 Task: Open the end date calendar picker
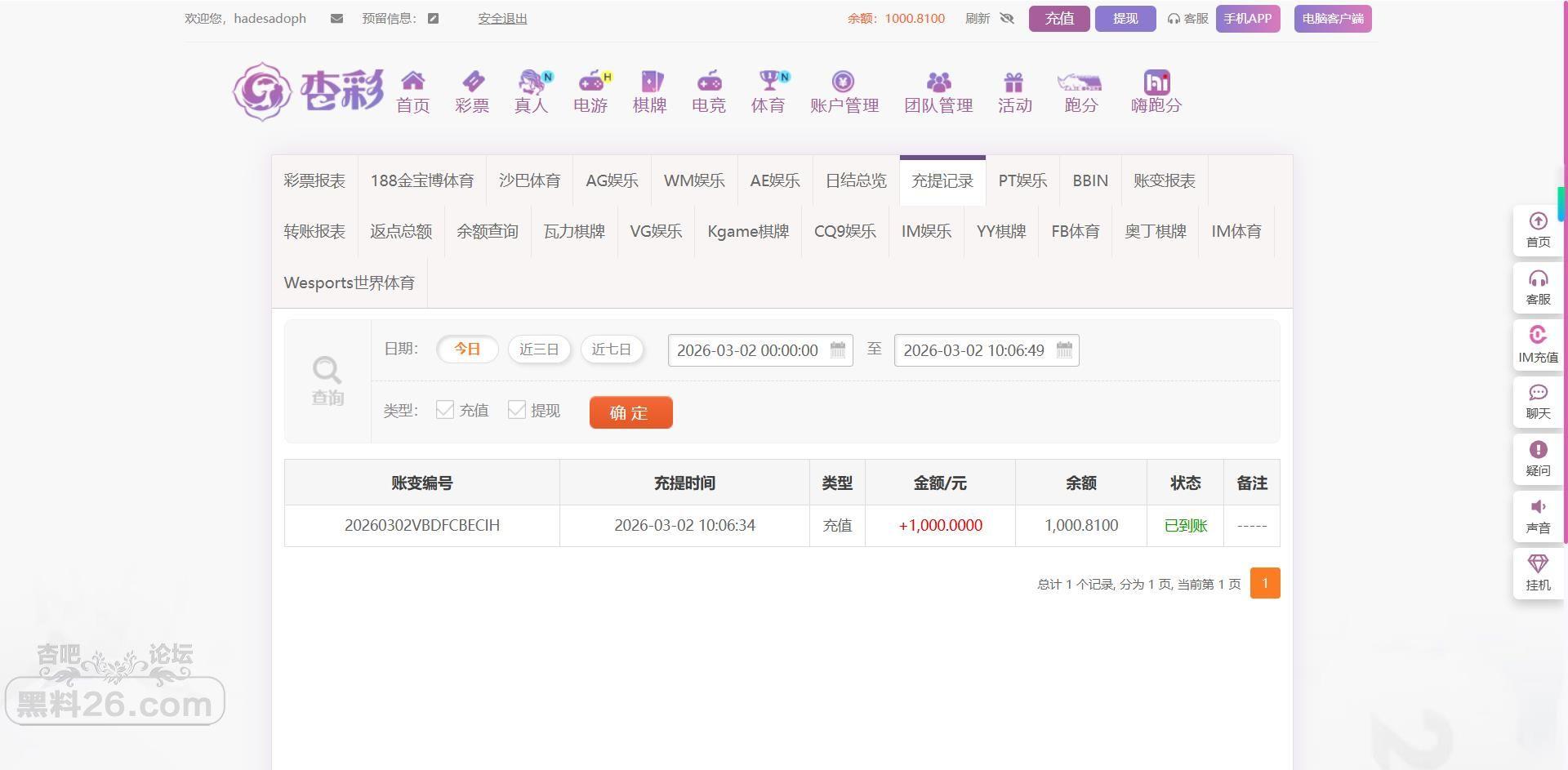pos(1064,350)
